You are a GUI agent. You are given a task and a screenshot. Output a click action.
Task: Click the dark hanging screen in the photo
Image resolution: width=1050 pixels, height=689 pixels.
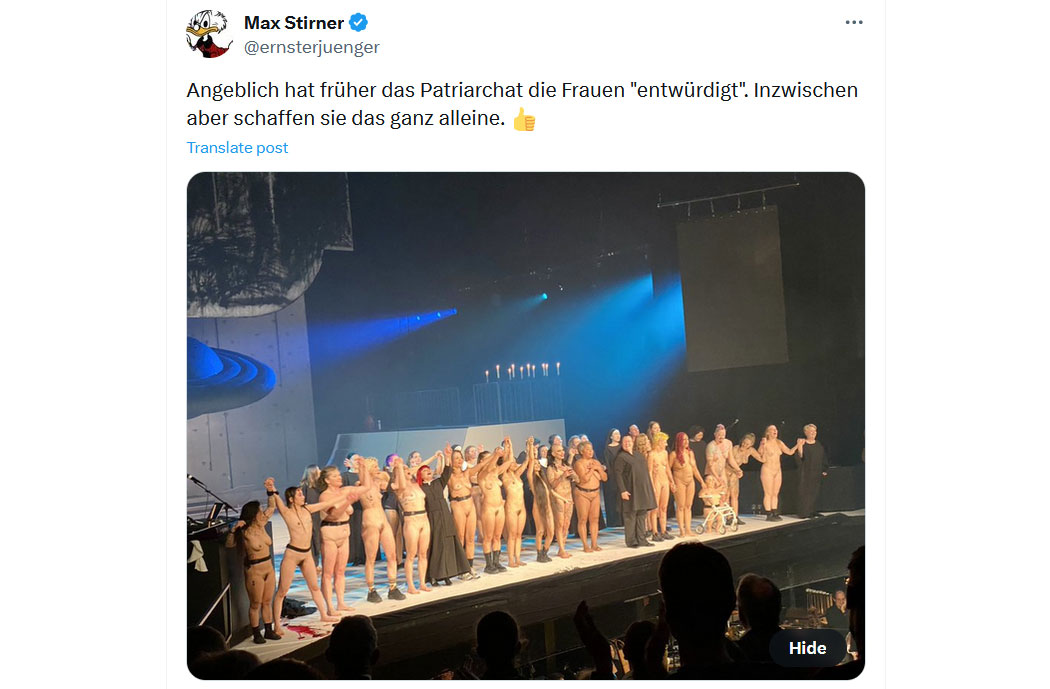tap(733, 289)
